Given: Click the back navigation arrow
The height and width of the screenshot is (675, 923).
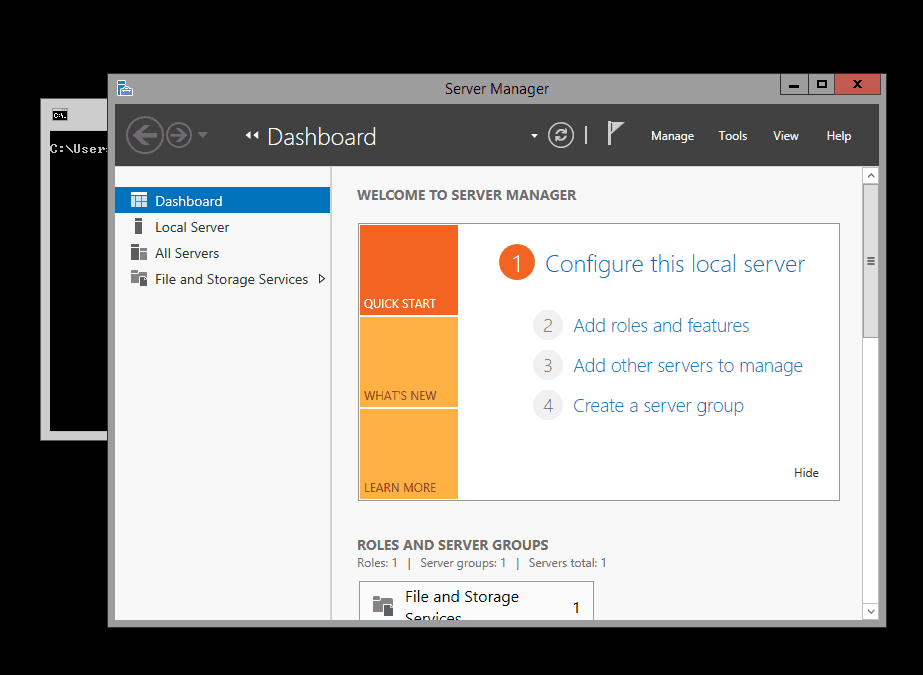Looking at the screenshot, I should (x=144, y=135).
